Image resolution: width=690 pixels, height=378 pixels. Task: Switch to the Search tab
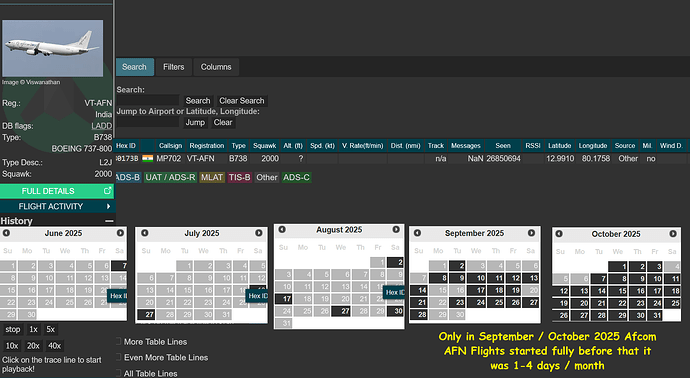[x=134, y=67]
